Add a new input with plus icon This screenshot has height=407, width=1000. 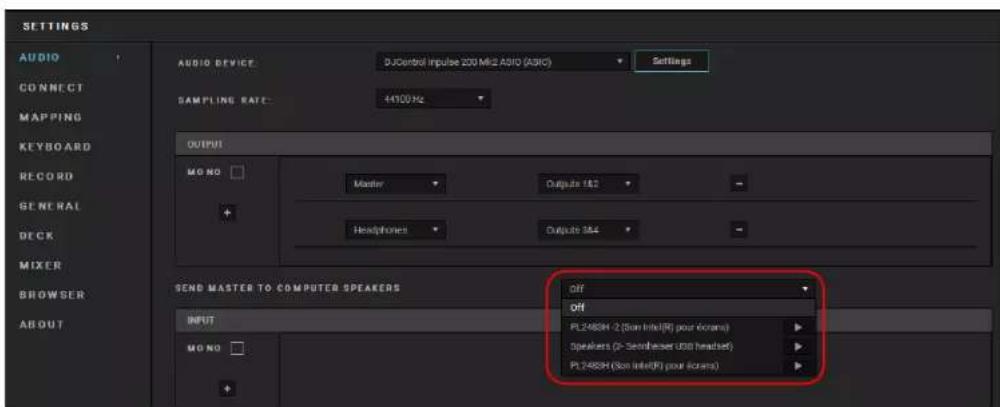(226, 388)
